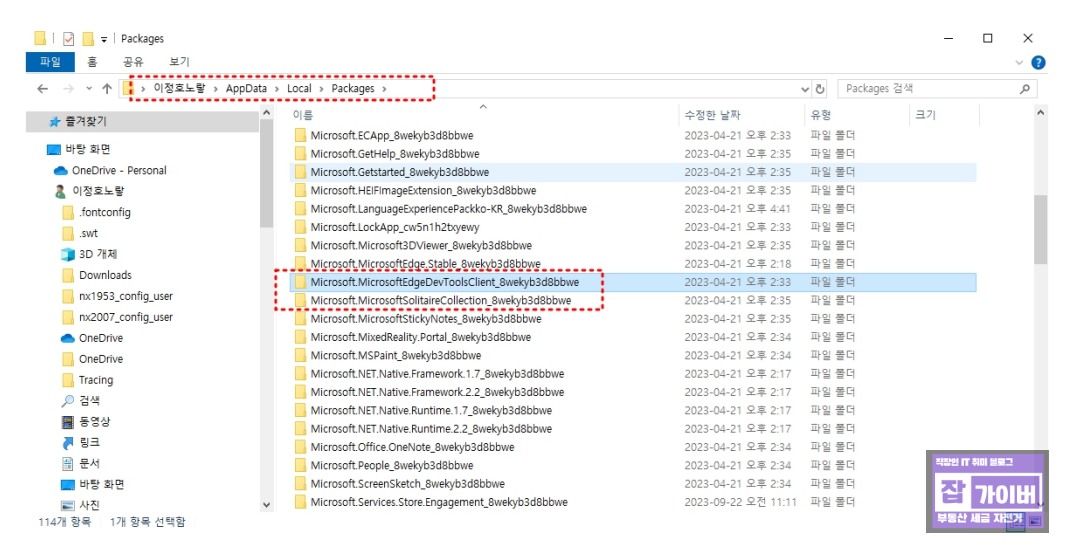Select Downloads in the navigation pane
This screenshot has height=558, width=1074.
click(105, 275)
